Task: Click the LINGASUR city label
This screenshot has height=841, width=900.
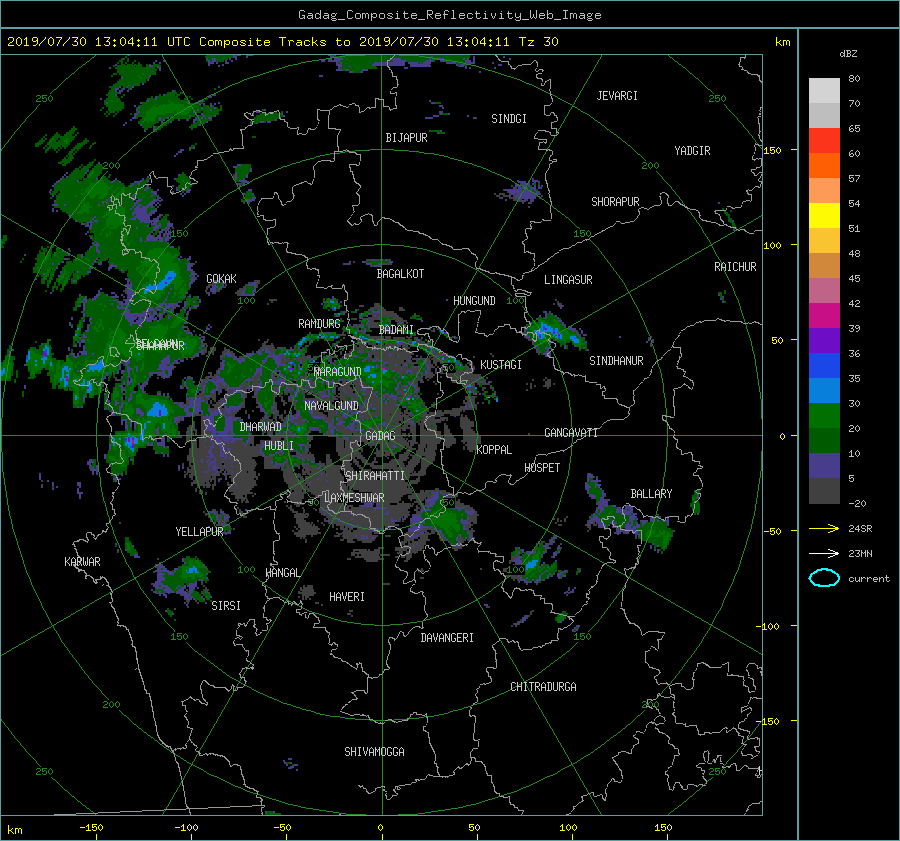Action: (568, 280)
